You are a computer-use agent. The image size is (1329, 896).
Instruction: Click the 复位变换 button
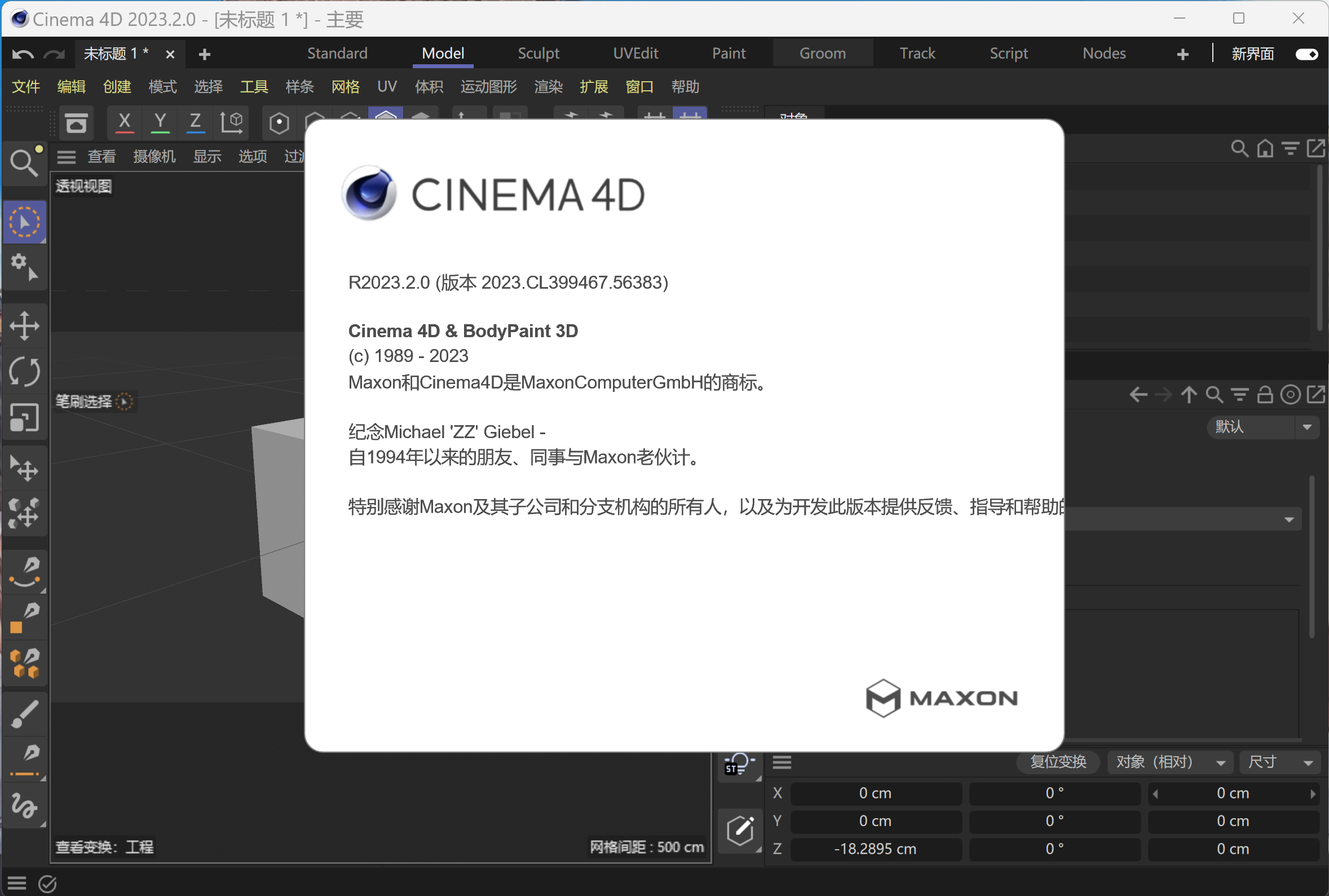[1057, 762]
